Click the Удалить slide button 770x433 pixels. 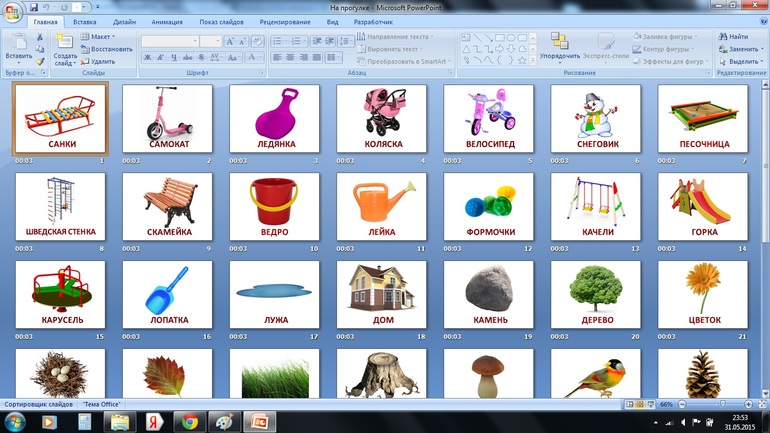102,61
